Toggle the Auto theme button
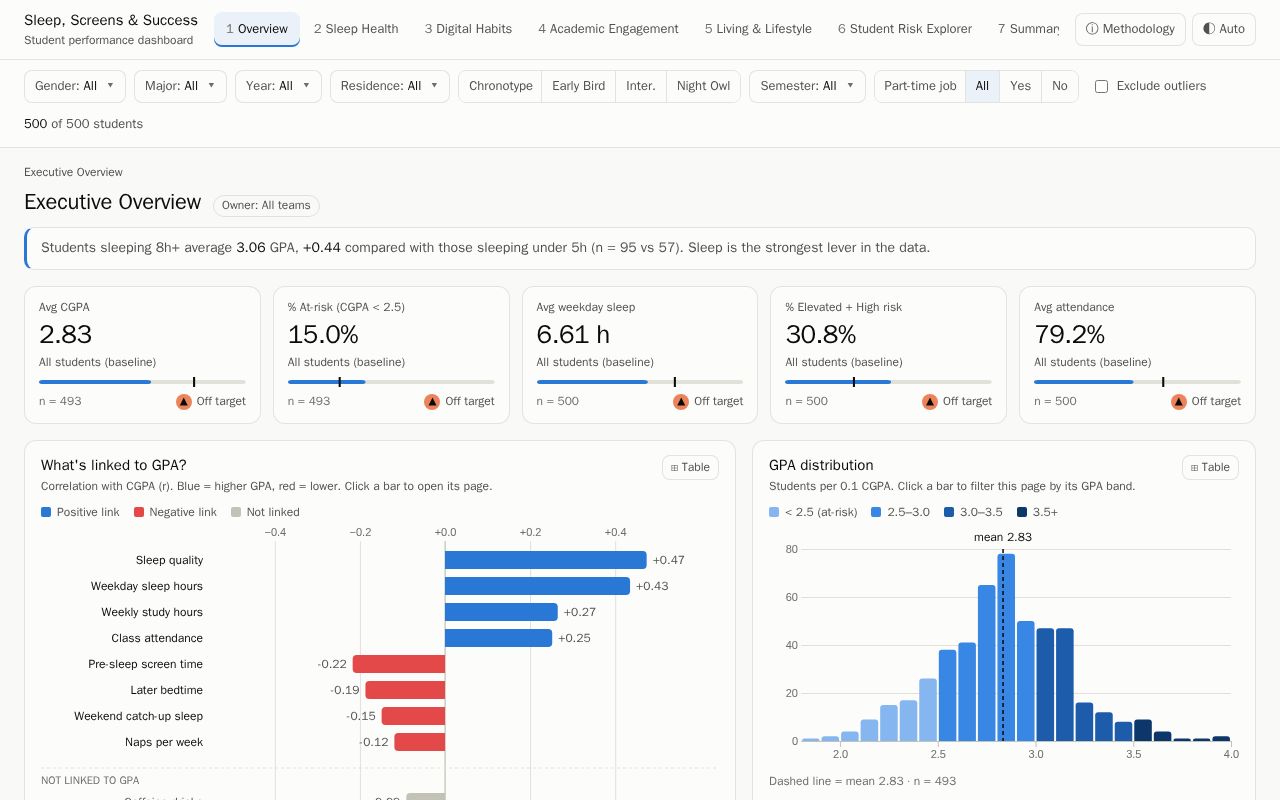This screenshot has height=800, width=1280. 1223,29
